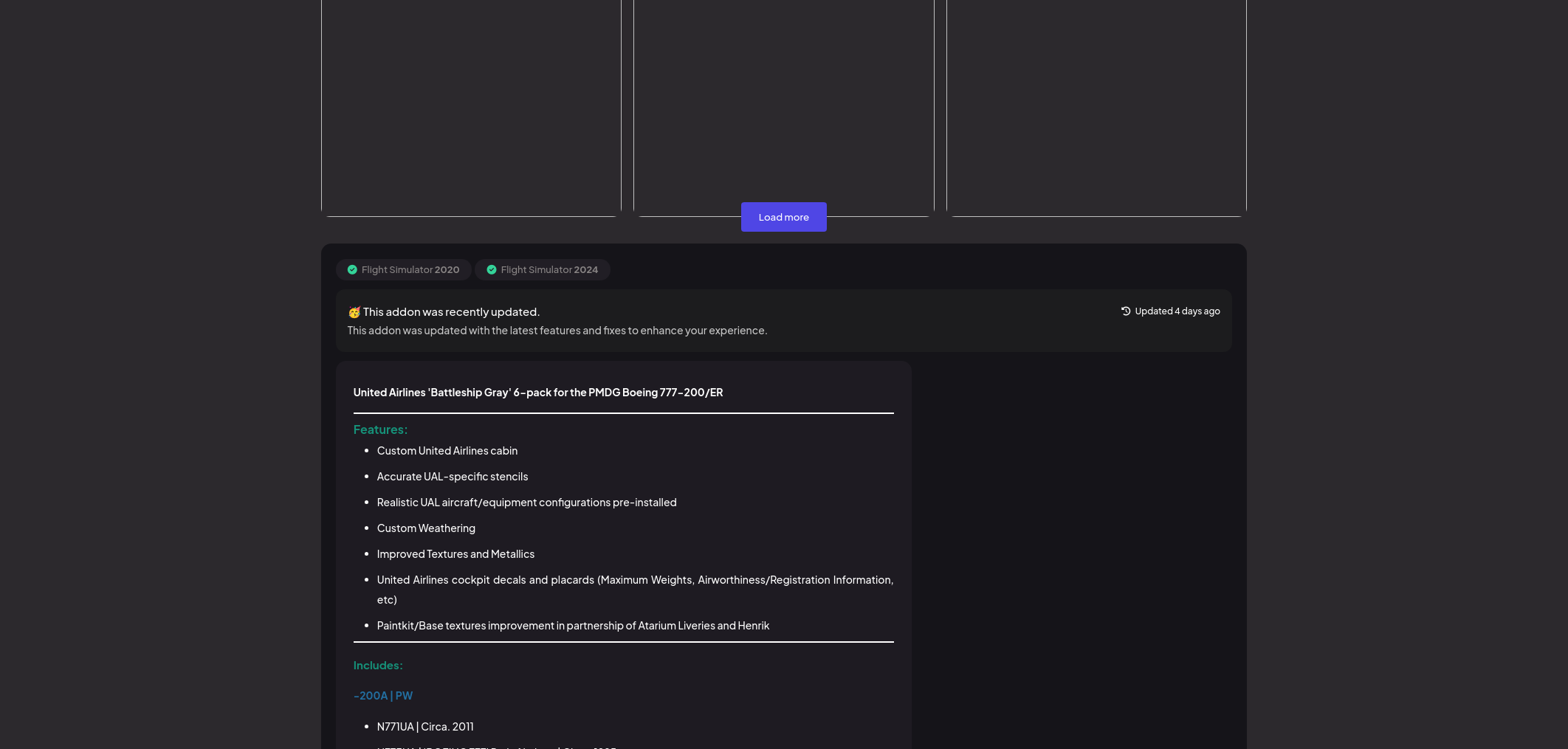The width and height of the screenshot is (1568, 749).
Task: Click the green Features heading
Action: 380,429
